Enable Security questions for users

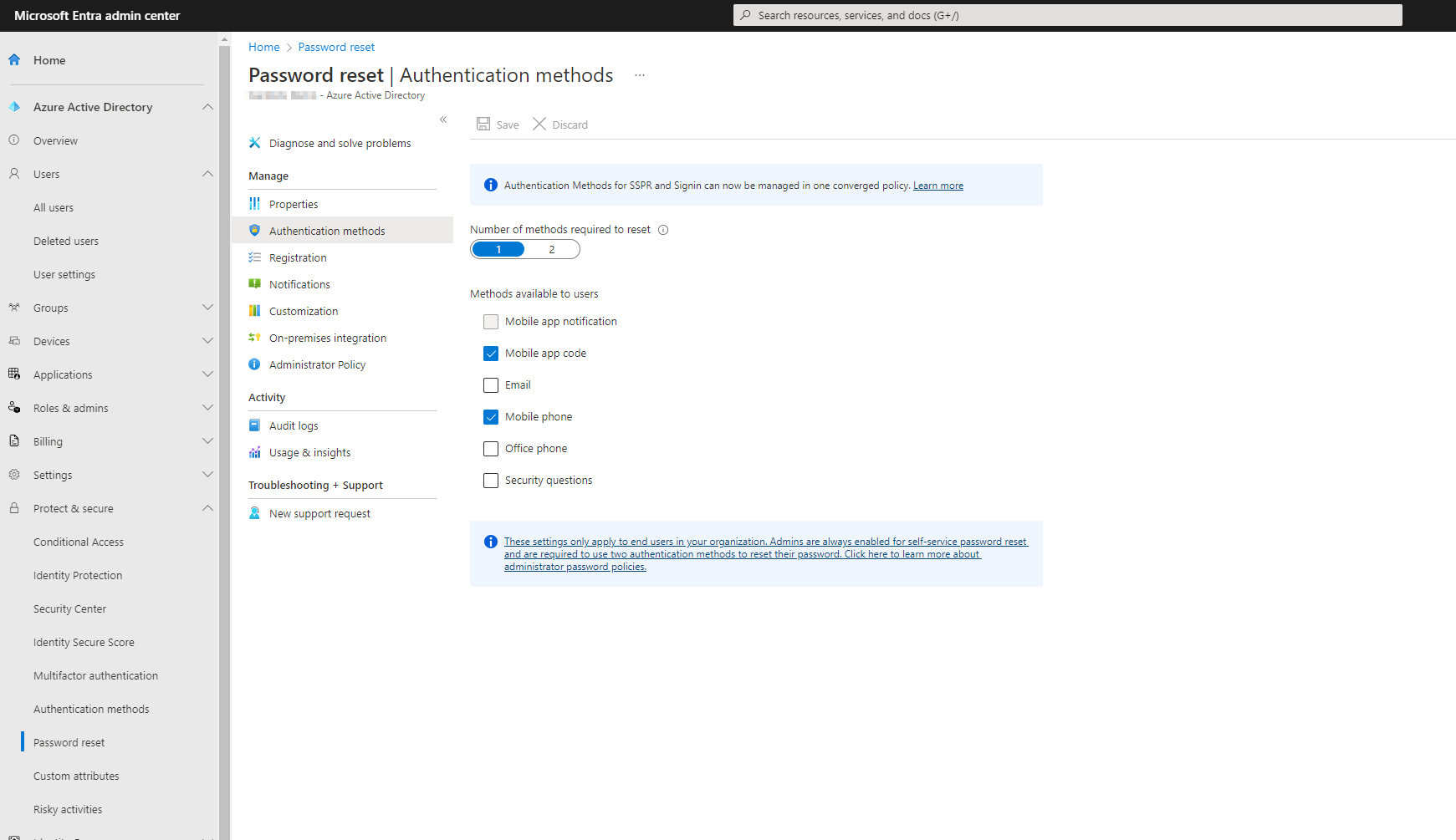(x=490, y=480)
